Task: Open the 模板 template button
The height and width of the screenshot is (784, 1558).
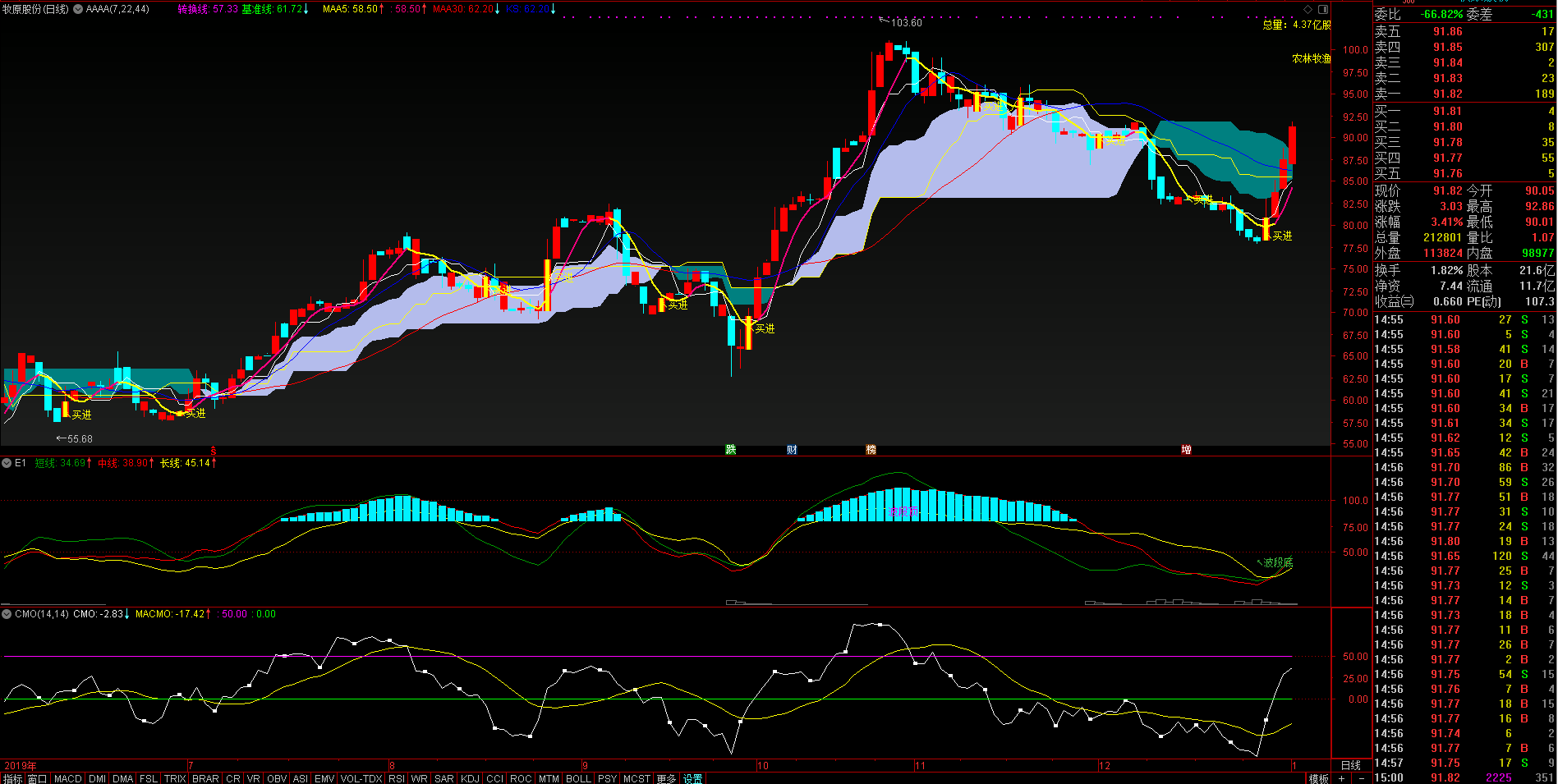Action: (1319, 778)
